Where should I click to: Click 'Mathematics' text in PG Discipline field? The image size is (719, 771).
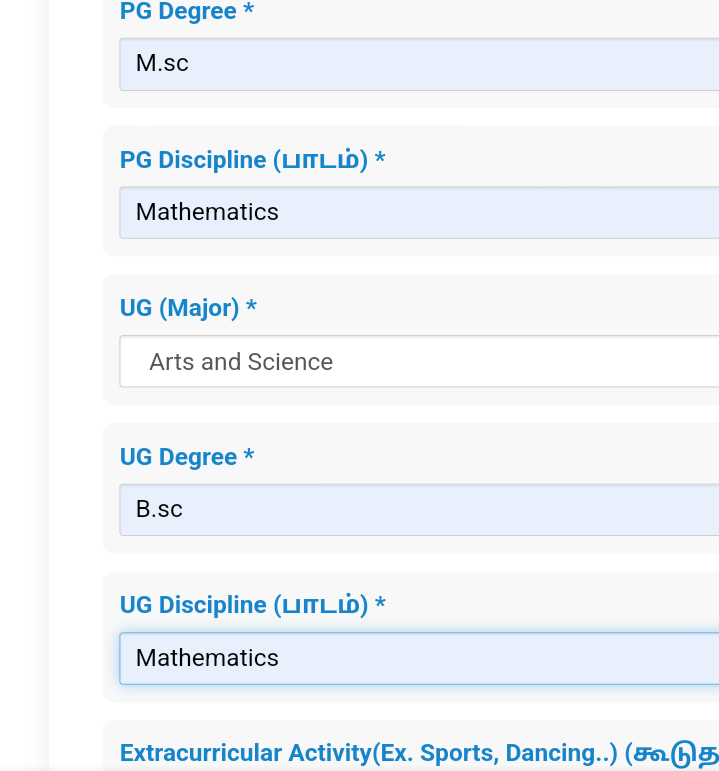pyautogui.click(x=207, y=212)
